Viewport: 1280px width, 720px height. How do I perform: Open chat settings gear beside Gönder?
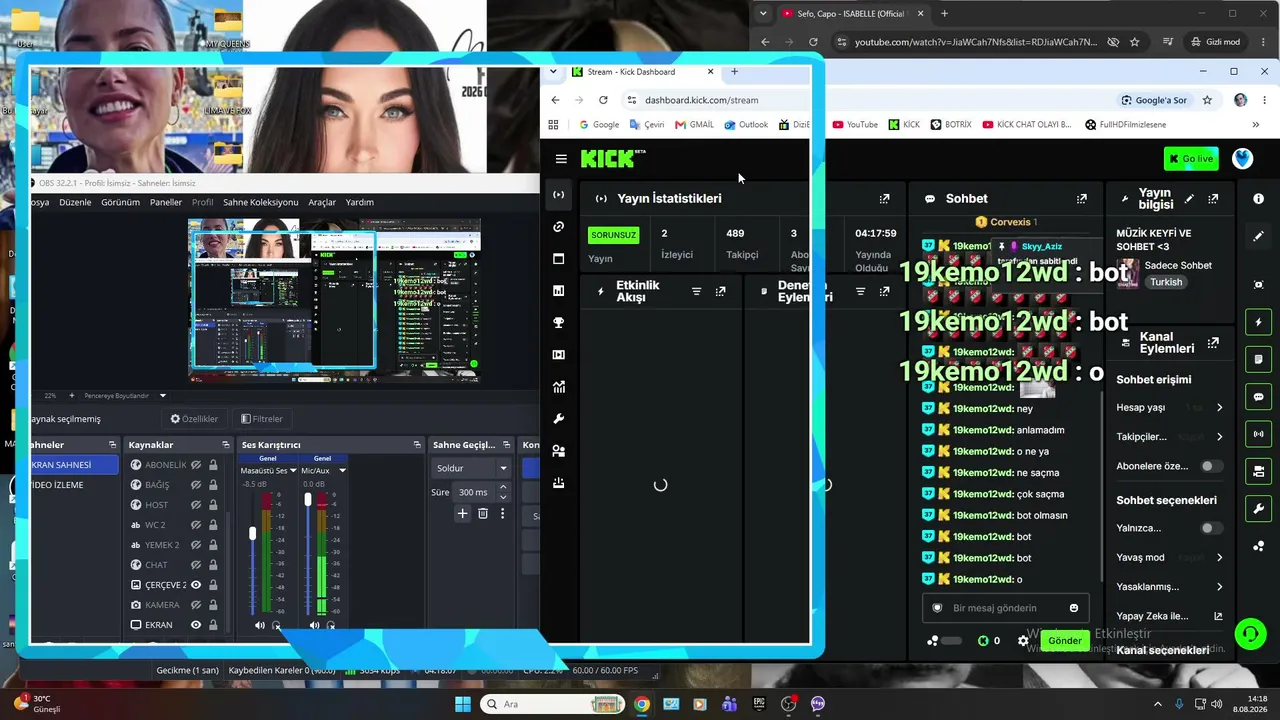point(1023,641)
